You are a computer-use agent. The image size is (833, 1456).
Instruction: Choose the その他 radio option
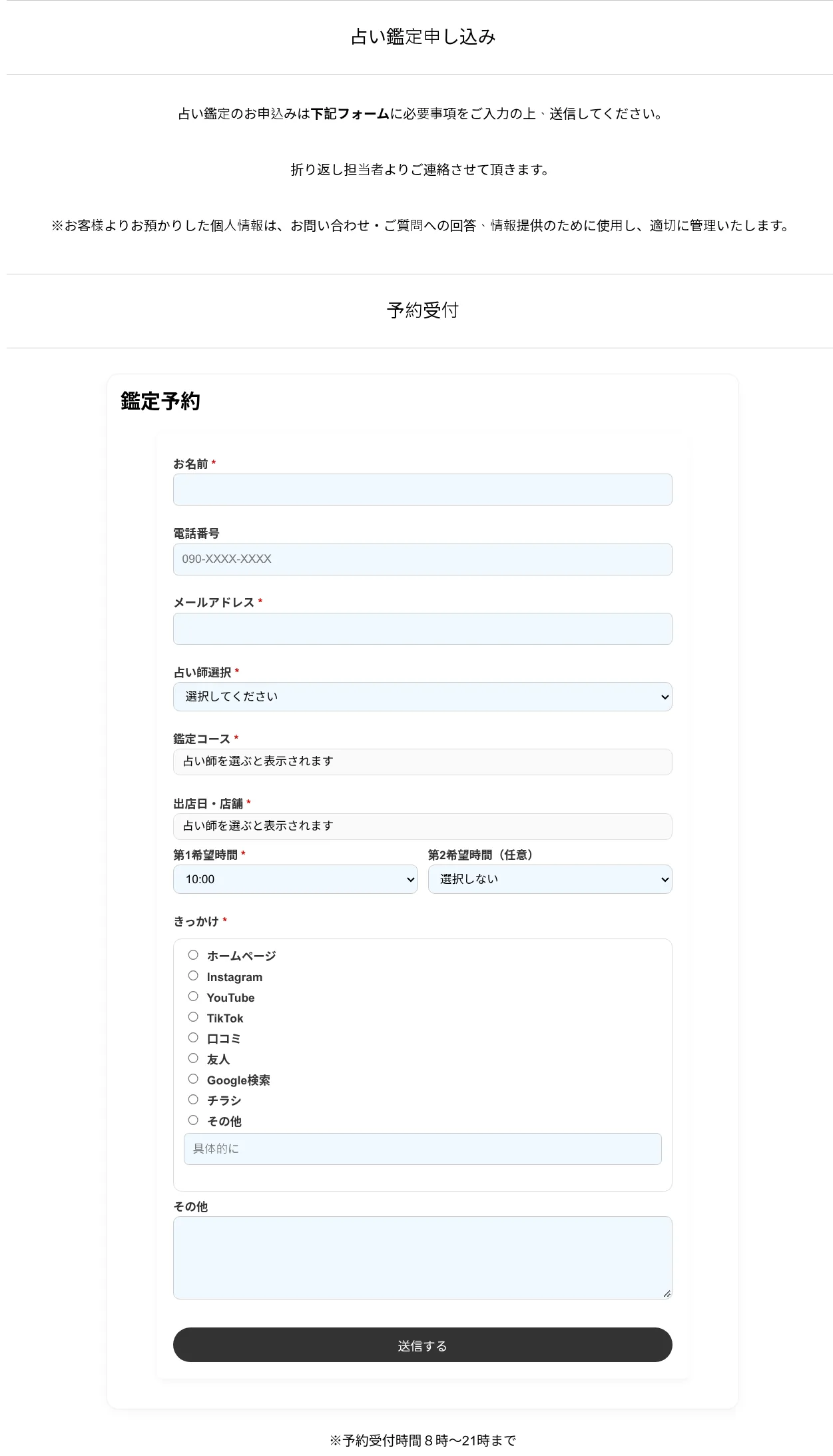[x=193, y=1120]
